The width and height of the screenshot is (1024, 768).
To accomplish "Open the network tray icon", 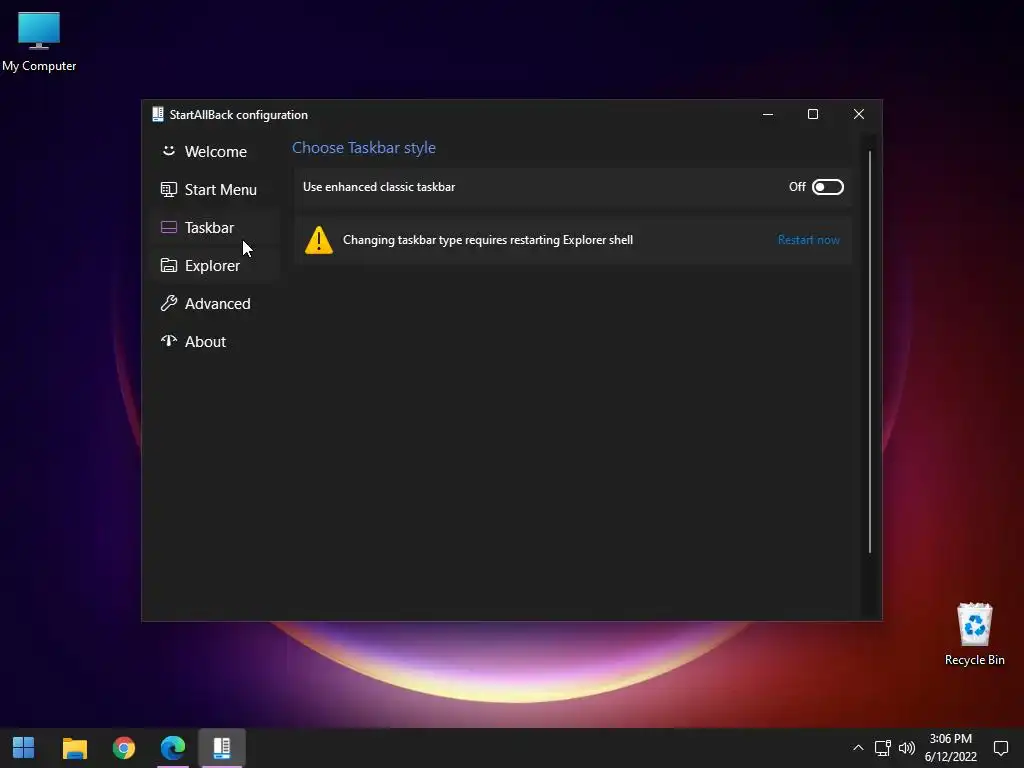I will 883,748.
